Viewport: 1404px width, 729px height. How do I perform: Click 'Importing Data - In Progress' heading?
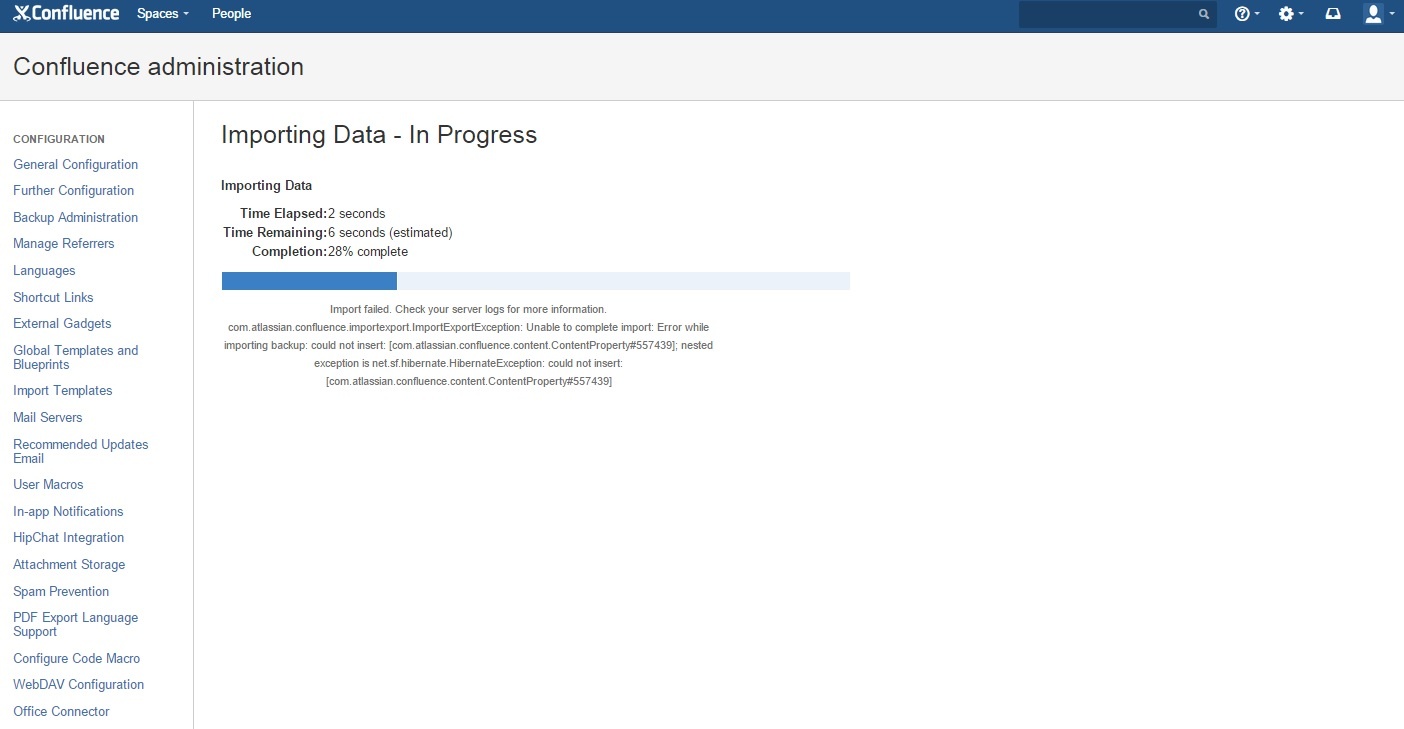pyautogui.click(x=379, y=135)
